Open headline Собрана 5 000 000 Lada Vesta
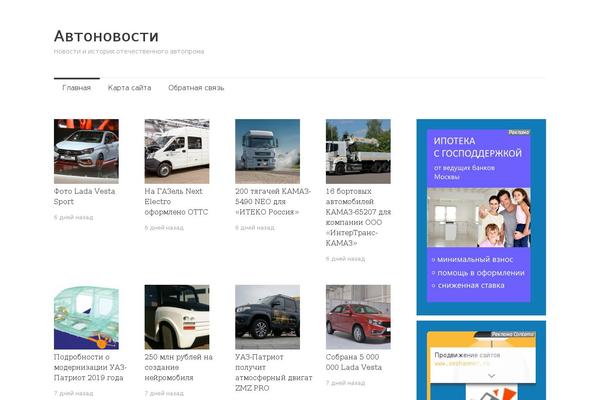Image resolution: width=600 pixels, height=400 pixels. (x=354, y=362)
